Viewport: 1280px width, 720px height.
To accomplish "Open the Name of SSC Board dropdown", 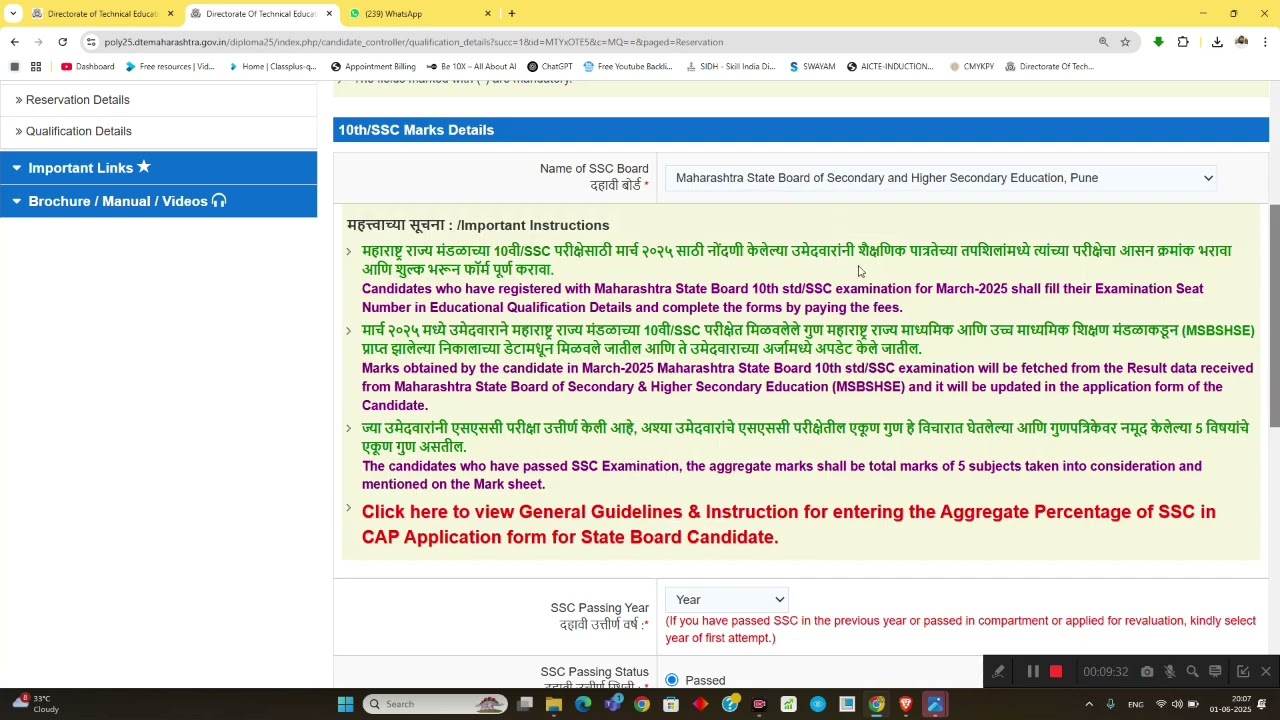I will pos(940,178).
